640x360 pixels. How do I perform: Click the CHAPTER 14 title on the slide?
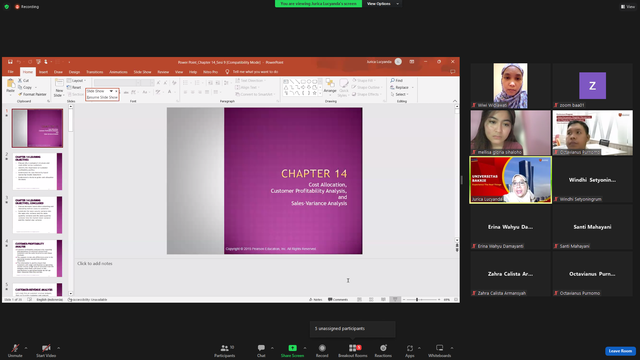click(x=314, y=173)
